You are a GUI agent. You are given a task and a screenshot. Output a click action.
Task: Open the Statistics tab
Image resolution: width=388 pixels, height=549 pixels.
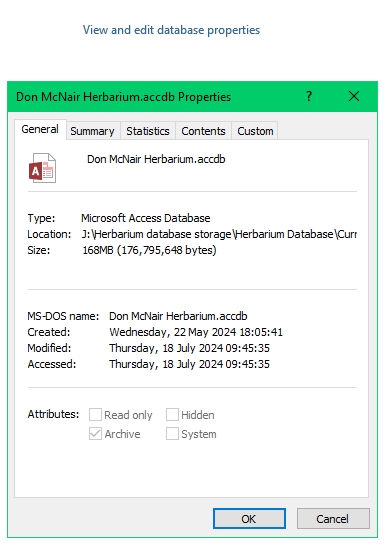[148, 131]
